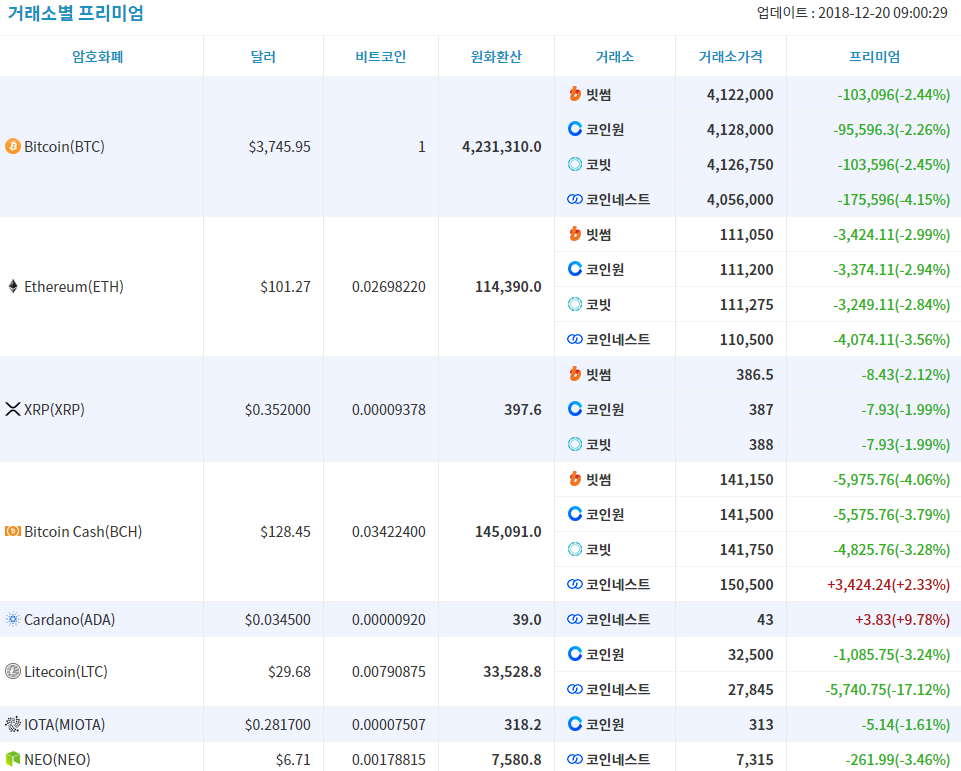Select the Bitcoin Cash(BCH) name label
961x771 pixels.
tap(83, 531)
